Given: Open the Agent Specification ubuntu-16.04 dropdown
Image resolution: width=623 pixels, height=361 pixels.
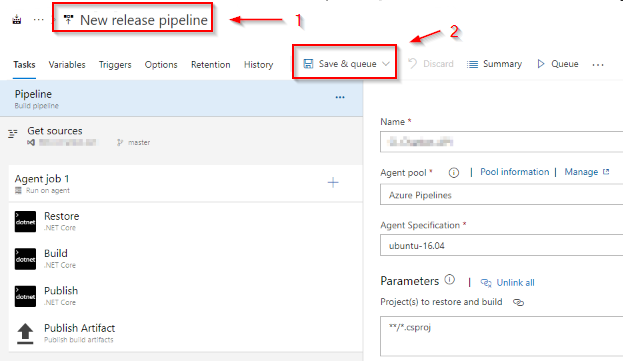Looking at the screenshot, I should coord(501,245).
